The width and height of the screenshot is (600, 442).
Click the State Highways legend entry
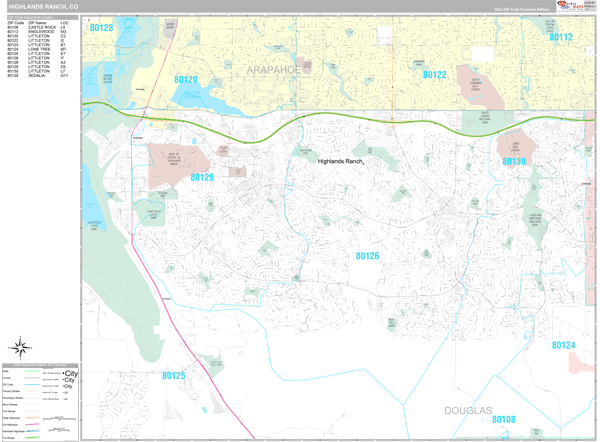21,418
